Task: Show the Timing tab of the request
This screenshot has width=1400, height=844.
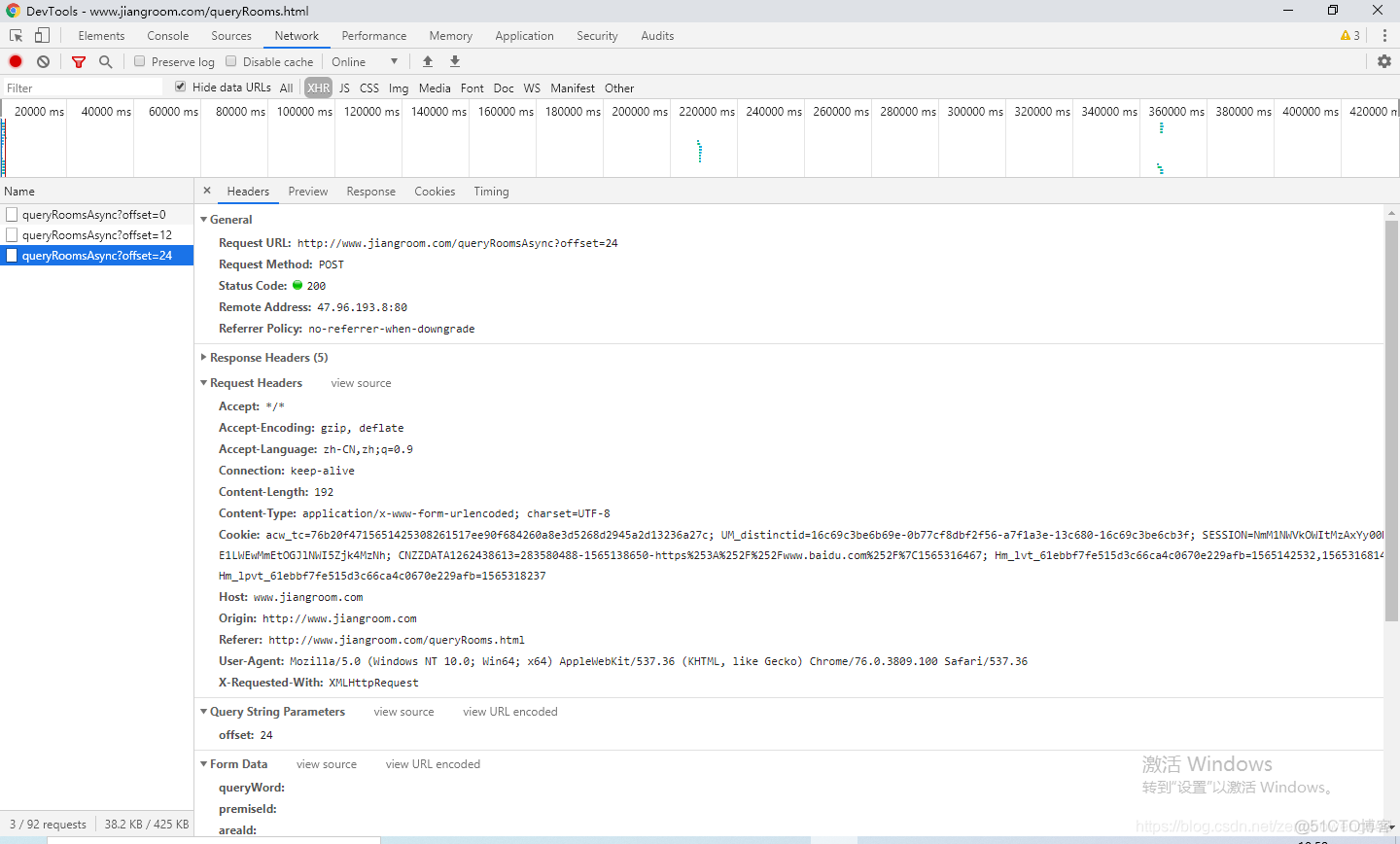Action: 491,192
